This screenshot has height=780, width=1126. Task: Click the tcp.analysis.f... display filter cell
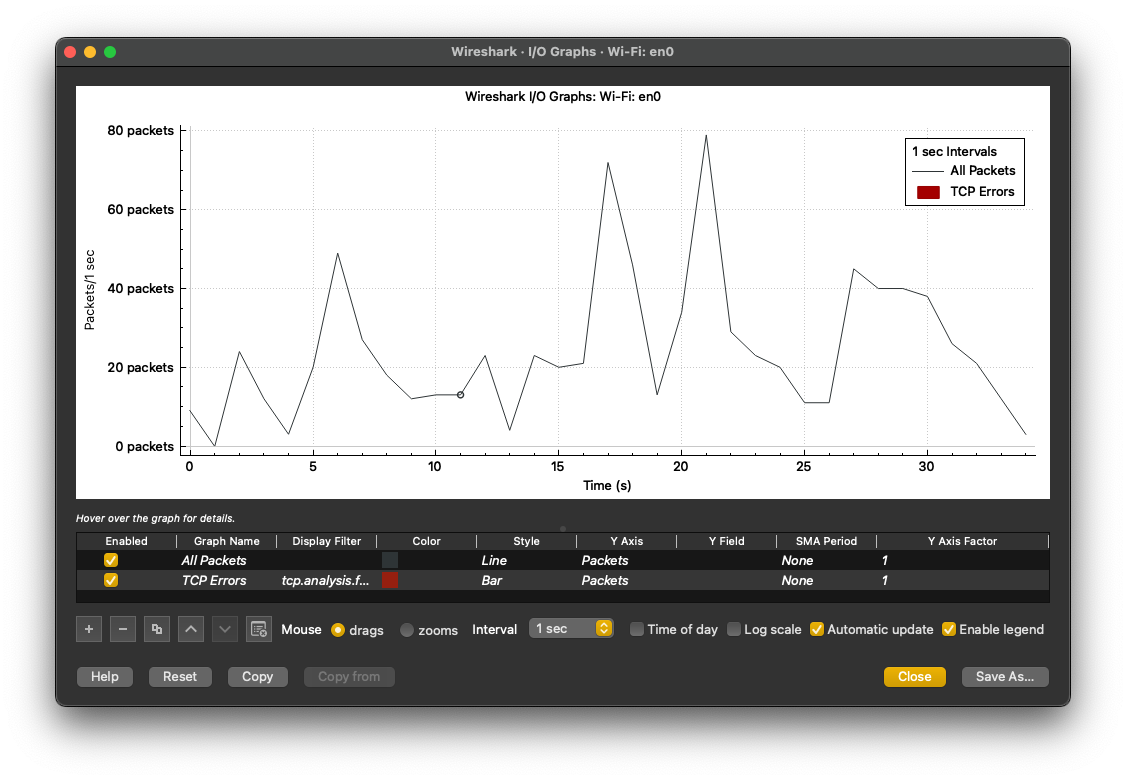[325, 580]
